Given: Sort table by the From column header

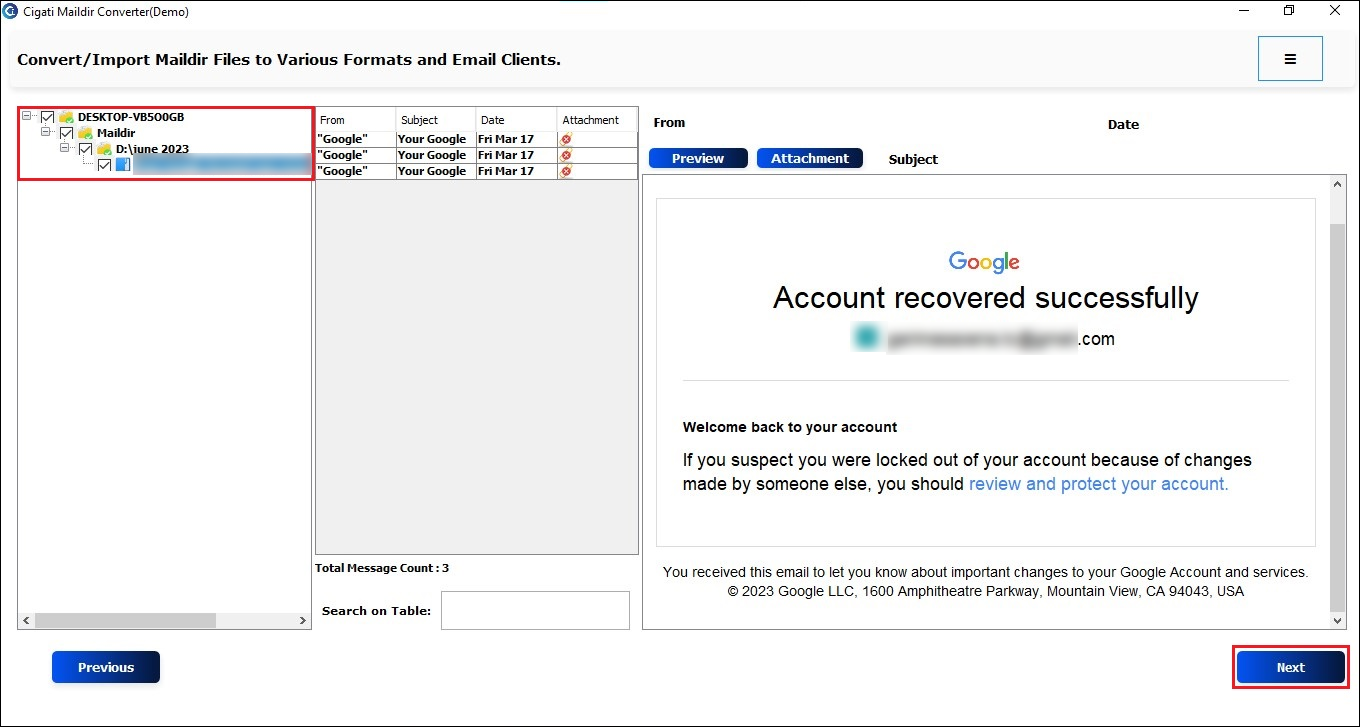Looking at the screenshot, I should tap(356, 120).
